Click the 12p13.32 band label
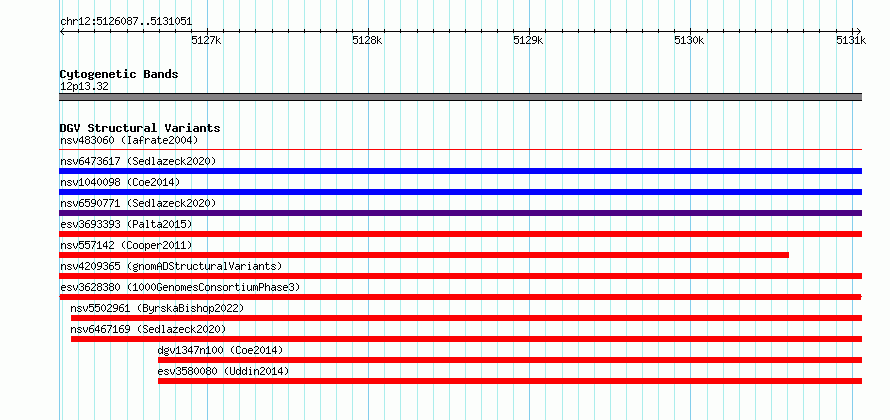 84,87
